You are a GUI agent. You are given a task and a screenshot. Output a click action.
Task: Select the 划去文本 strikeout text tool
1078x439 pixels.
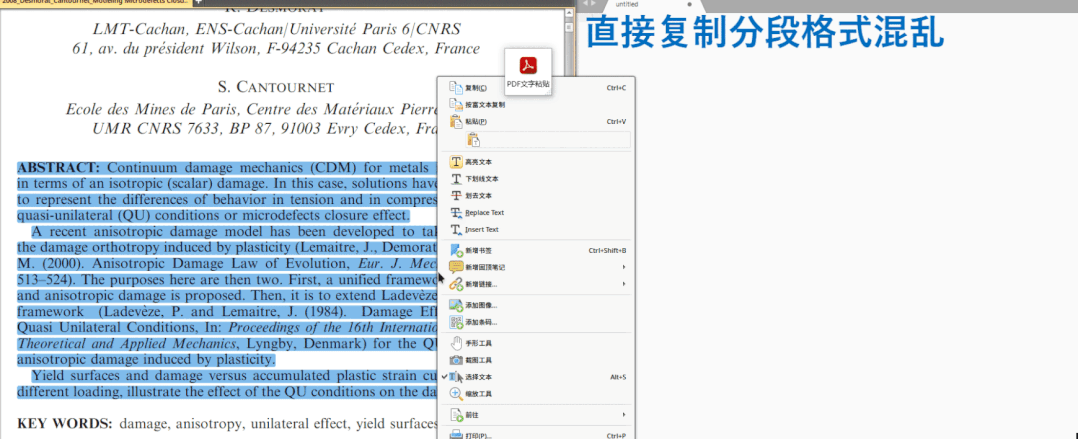(536, 196)
